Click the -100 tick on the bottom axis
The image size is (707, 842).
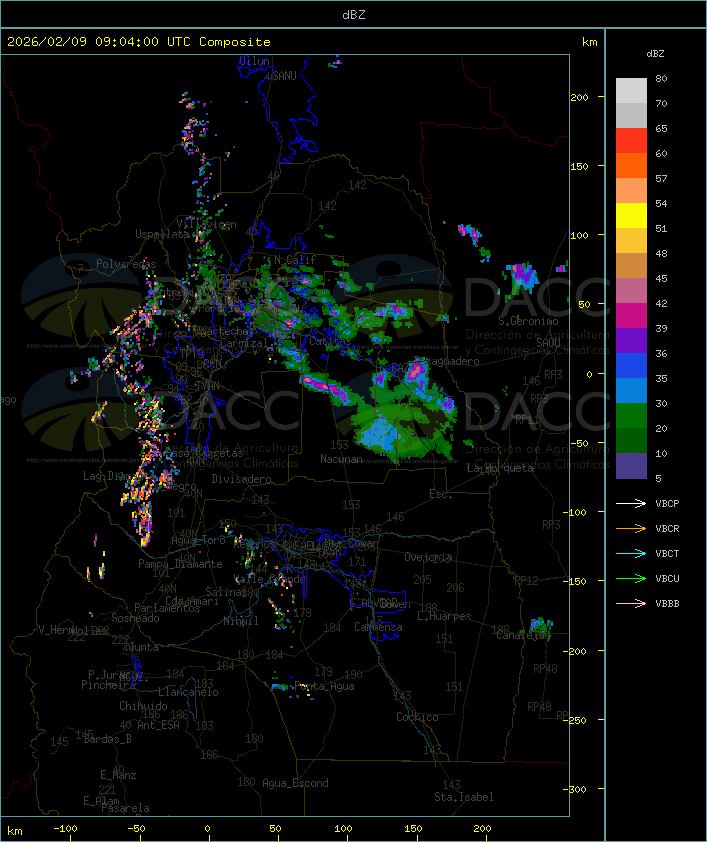pyautogui.click(x=65, y=829)
